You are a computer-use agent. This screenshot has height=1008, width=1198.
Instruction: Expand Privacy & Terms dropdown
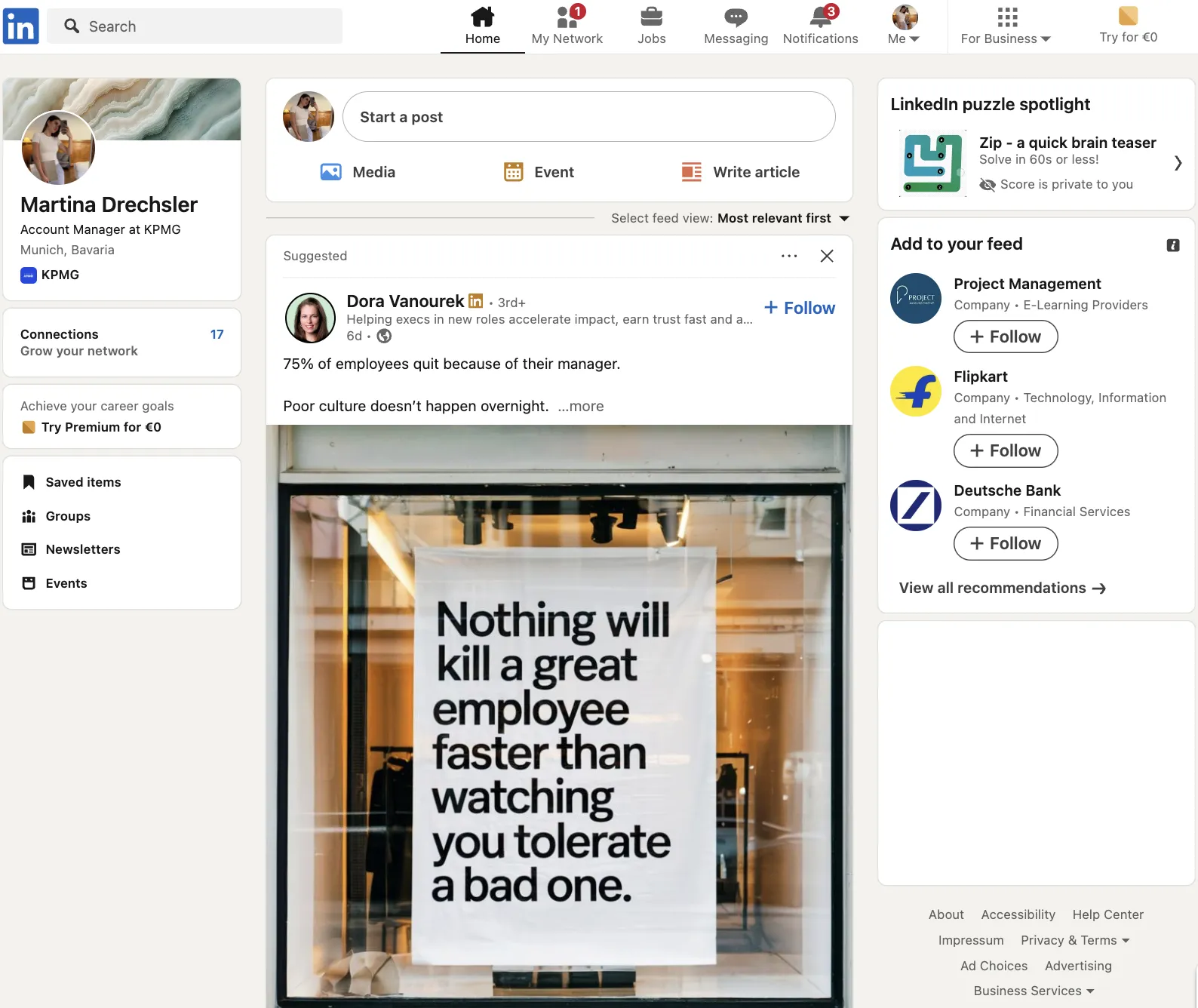click(1075, 940)
